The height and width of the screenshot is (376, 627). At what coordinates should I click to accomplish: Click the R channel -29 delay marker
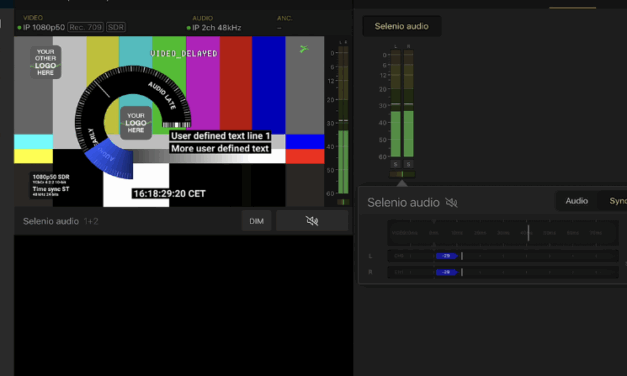[x=446, y=272]
